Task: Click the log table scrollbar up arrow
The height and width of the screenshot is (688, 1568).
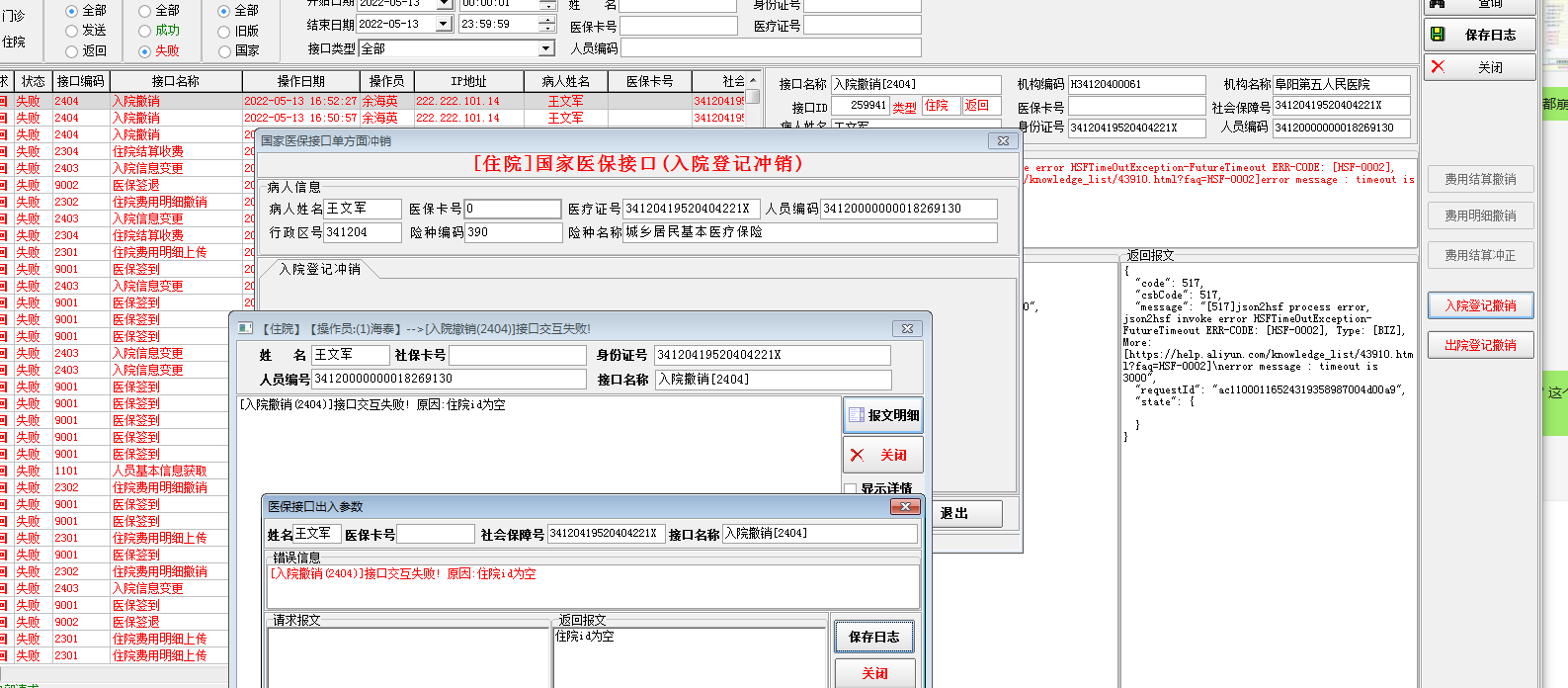Action: [x=753, y=80]
